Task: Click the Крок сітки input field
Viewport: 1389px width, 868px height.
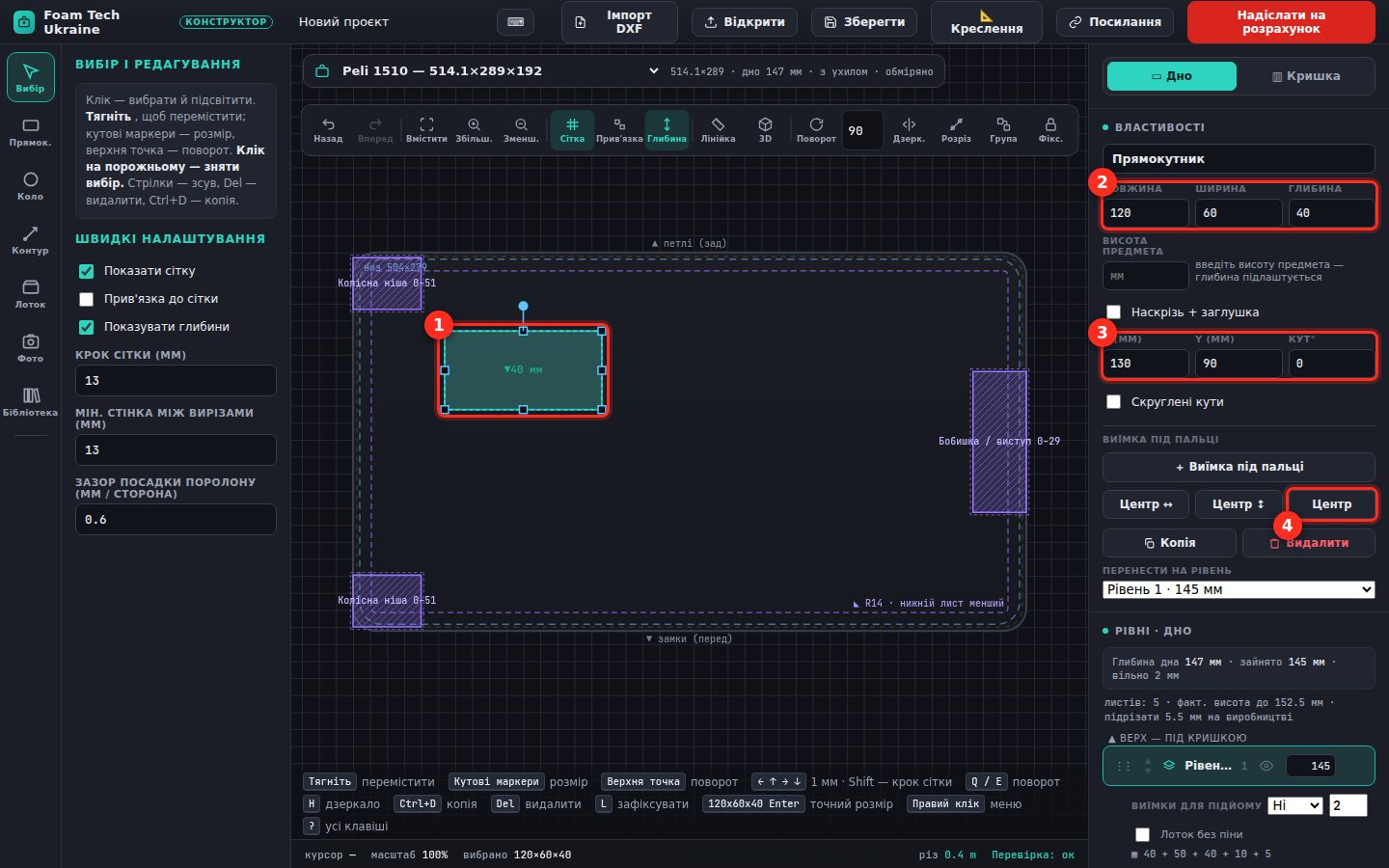Action: (x=176, y=380)
